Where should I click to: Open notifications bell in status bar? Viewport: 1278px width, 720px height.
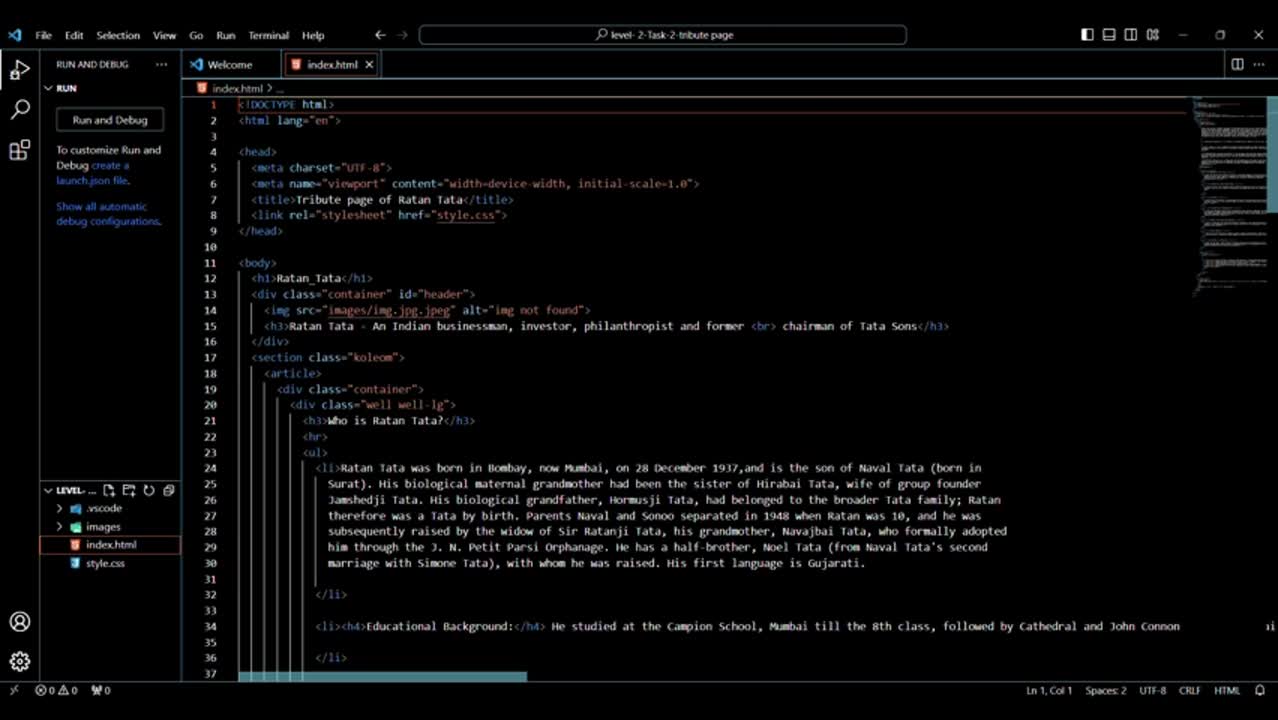coord(1259,690)
